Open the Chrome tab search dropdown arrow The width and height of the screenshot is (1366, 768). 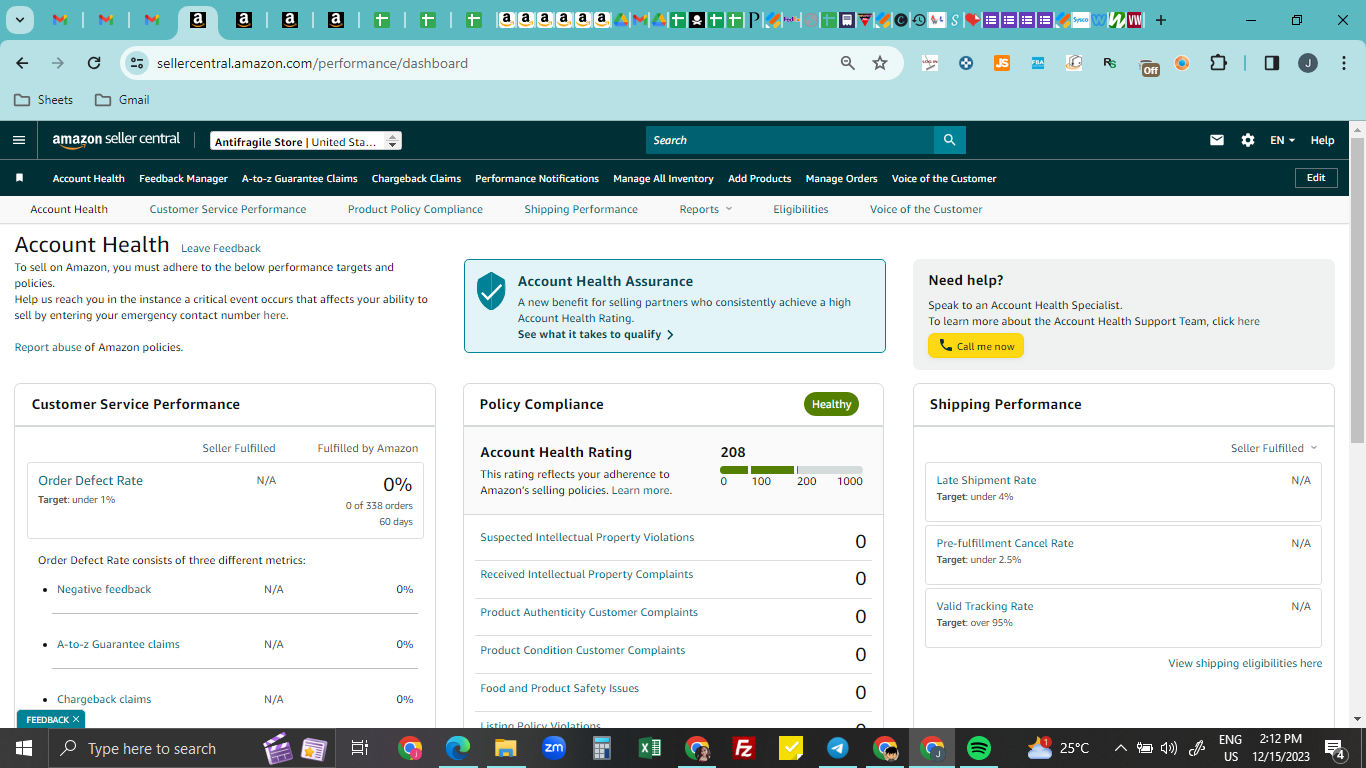(x=20, y=20)
